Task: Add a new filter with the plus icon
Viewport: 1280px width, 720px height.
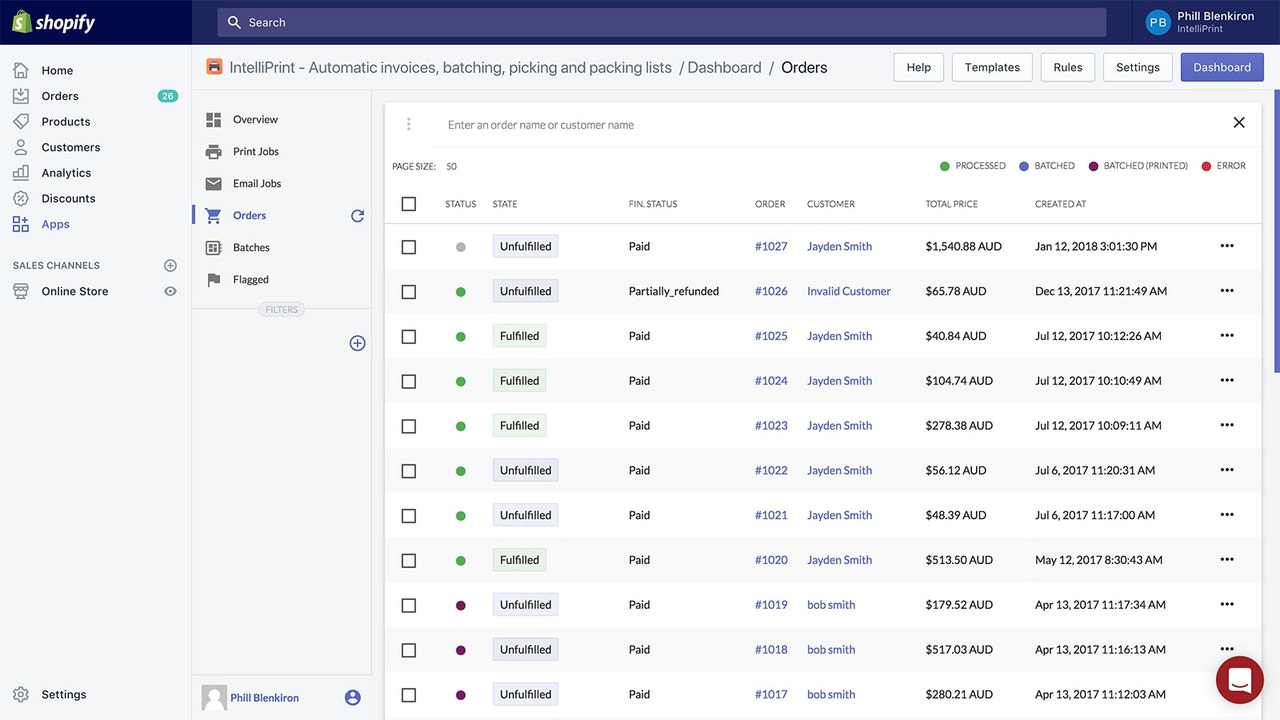Action: point(357,342)
